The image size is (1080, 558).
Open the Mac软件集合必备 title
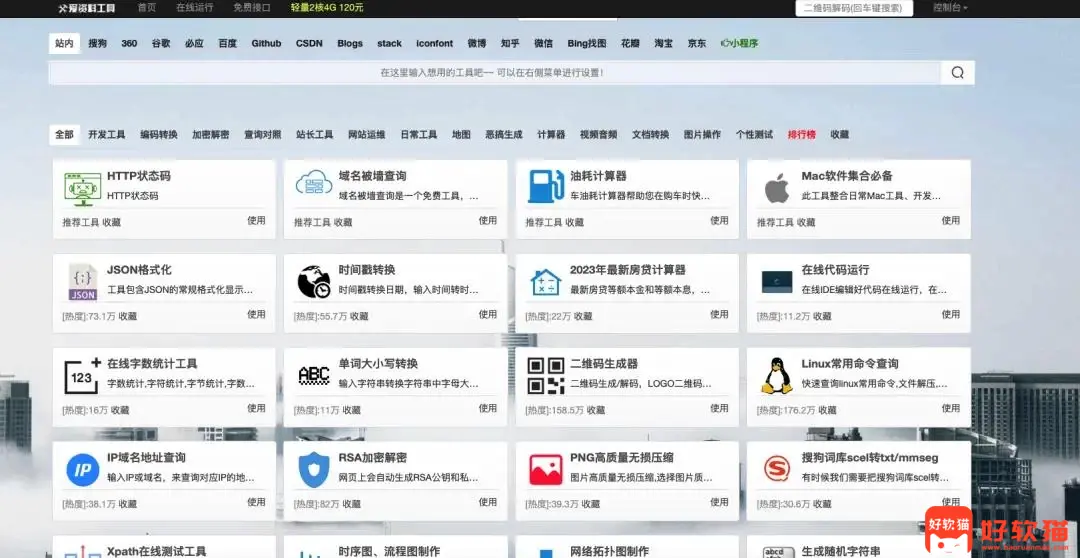coord(847,176)
